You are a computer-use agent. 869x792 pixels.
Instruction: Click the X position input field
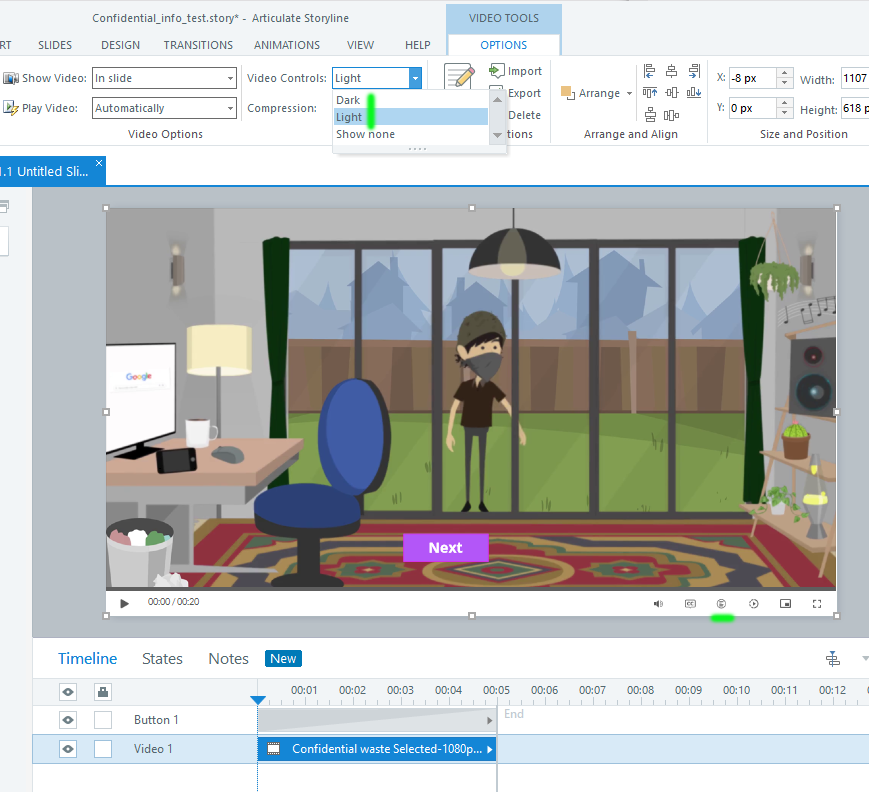pyautogui.click(x=752, y=78)
